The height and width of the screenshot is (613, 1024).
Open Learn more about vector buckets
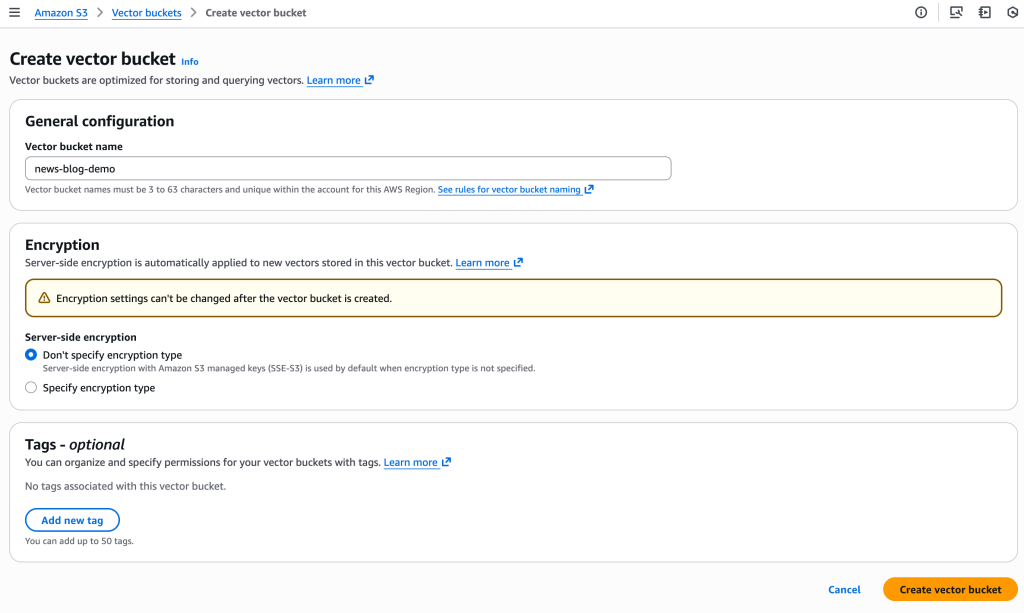(334, 80)
